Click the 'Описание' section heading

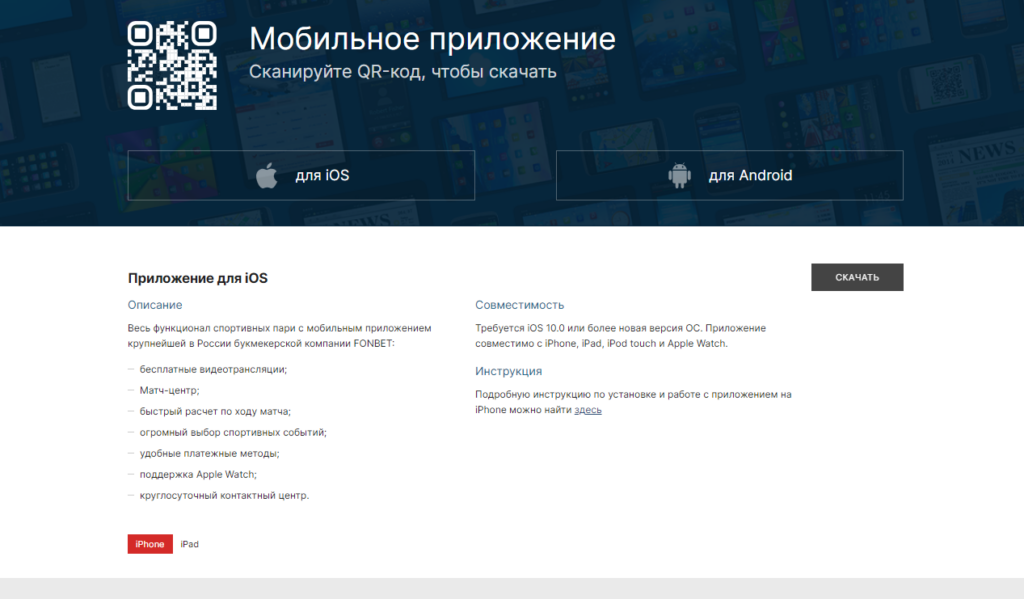(x=155, y=305)
